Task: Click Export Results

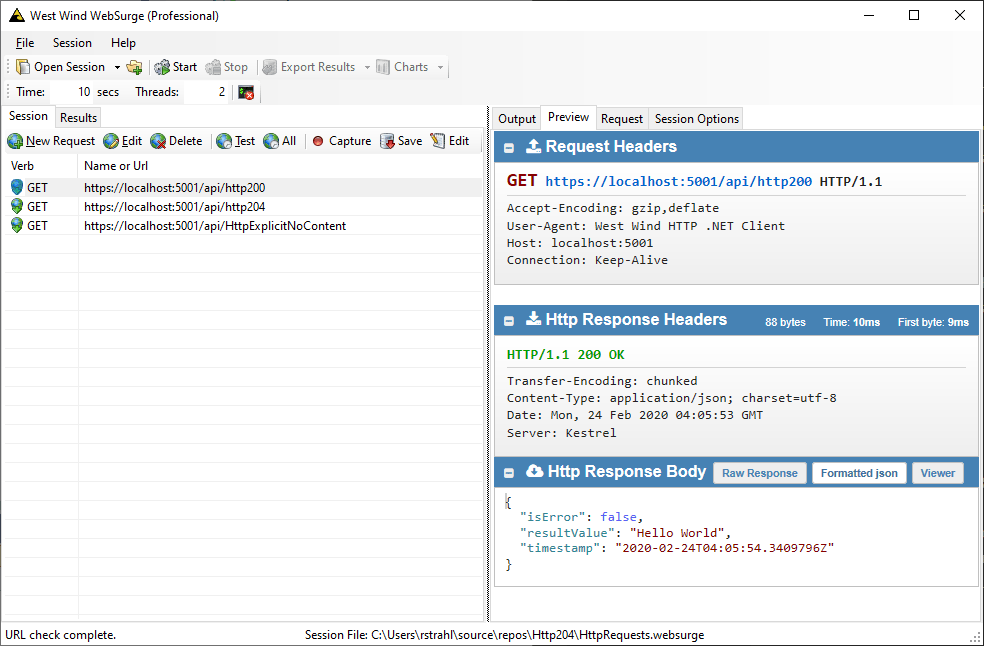Action: [x=309, y=67]
